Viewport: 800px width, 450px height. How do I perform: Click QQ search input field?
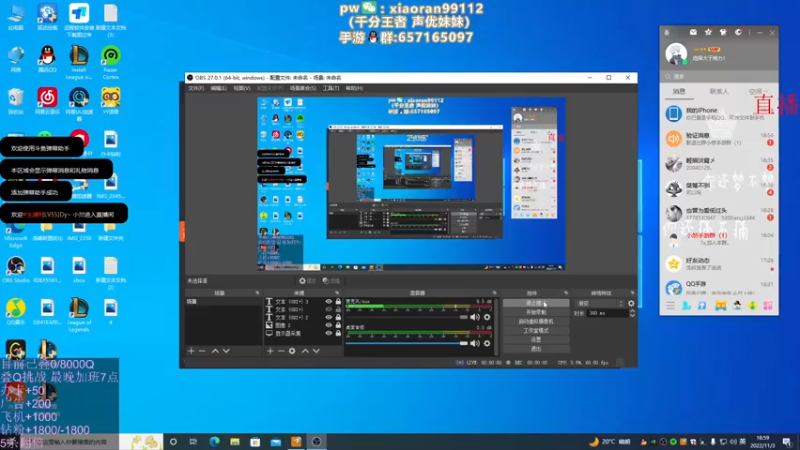[x=719, y=76]
